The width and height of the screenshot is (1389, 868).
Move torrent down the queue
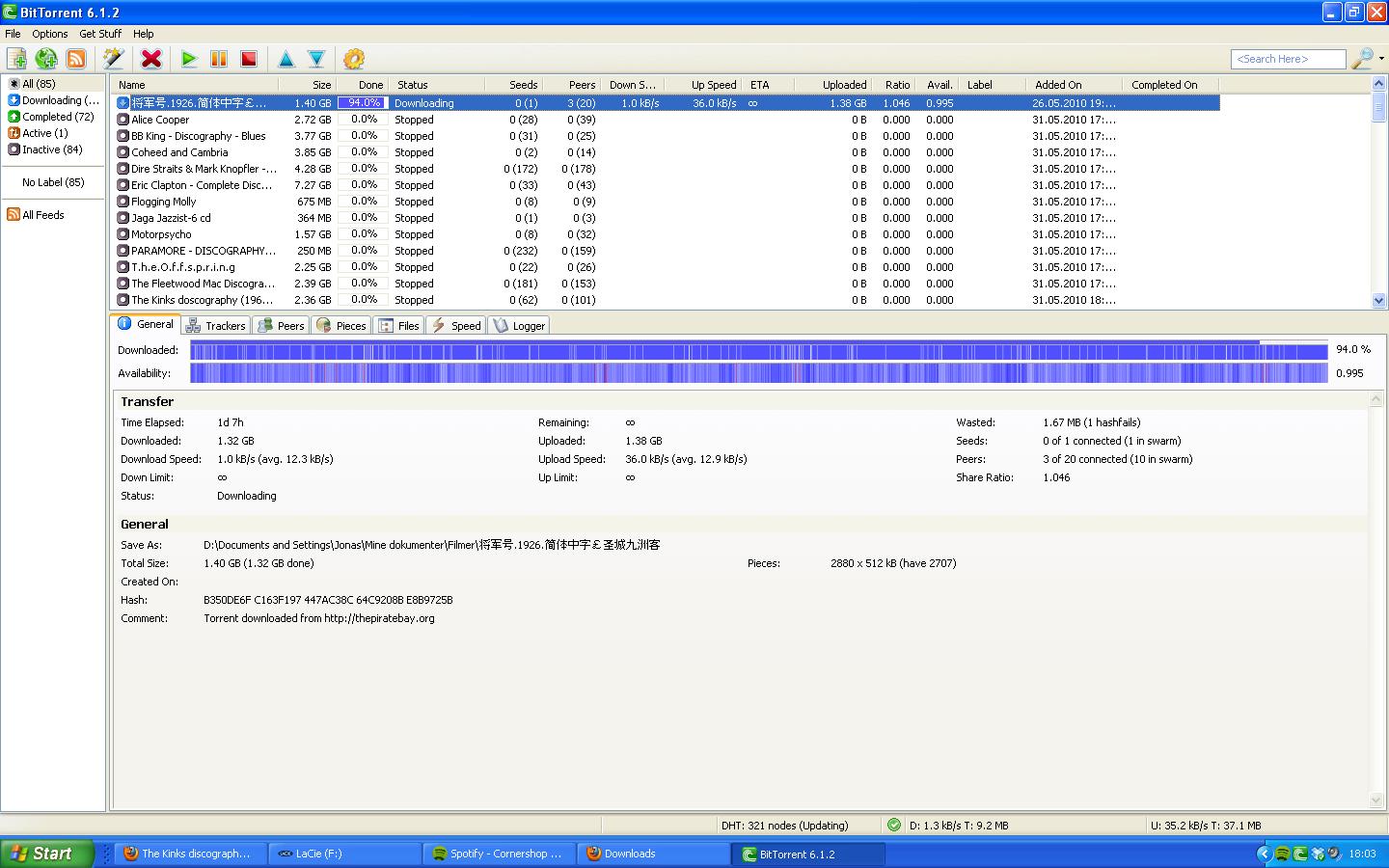pos(316,59)
